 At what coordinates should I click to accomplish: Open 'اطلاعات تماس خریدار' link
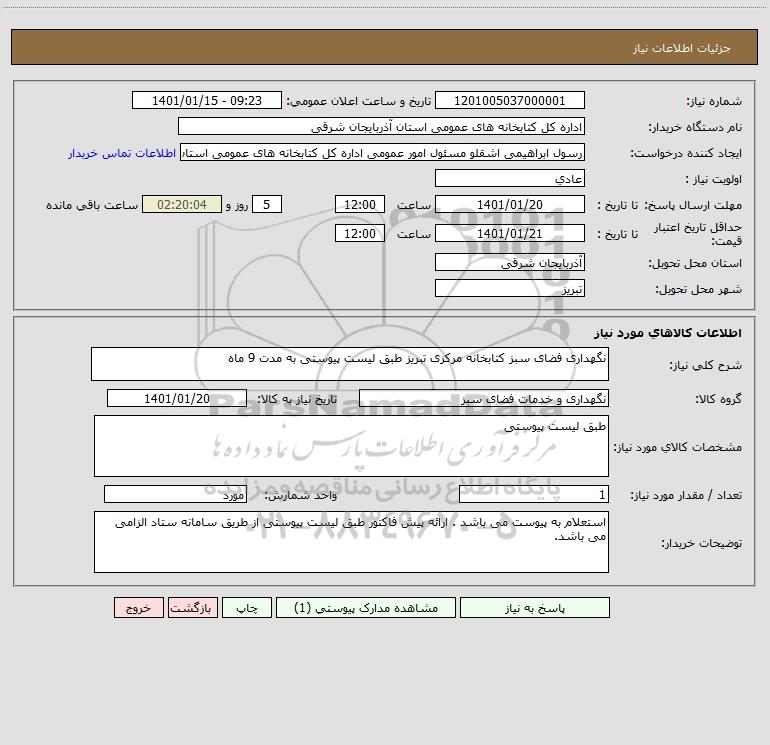(122, 153)
